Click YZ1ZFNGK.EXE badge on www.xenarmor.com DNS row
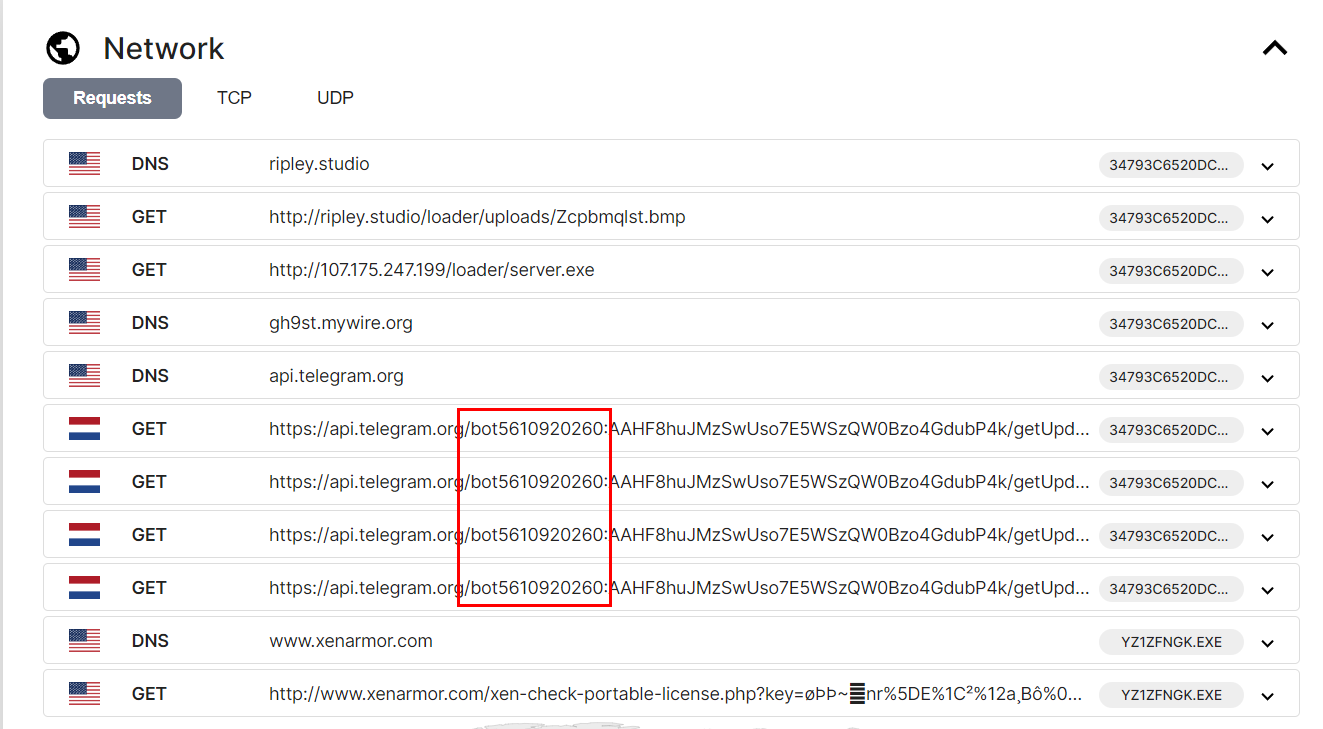This screenshot has width=1323, height=729. (1171, 642)
